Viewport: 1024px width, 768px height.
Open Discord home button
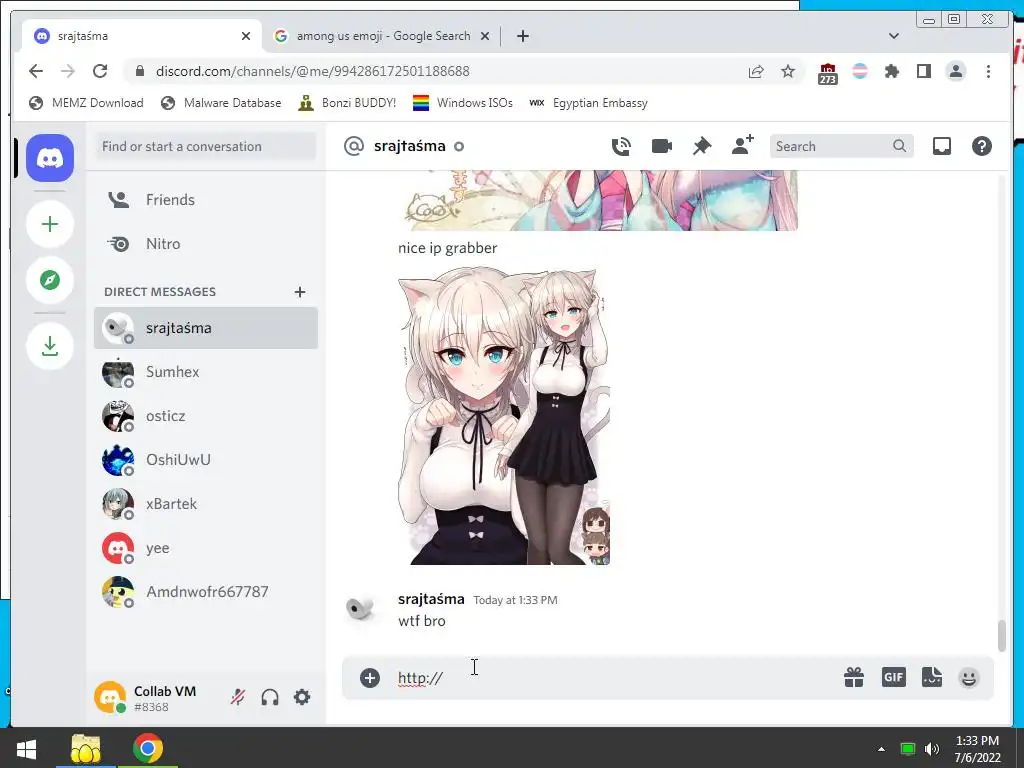pos(50,158)
